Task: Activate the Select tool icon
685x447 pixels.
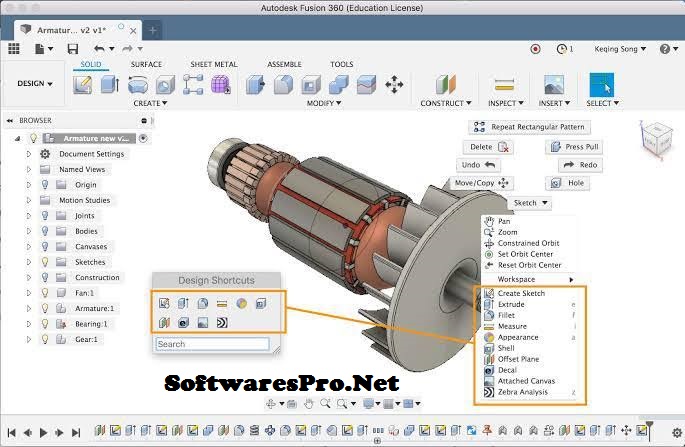Action: click(602, 84)
